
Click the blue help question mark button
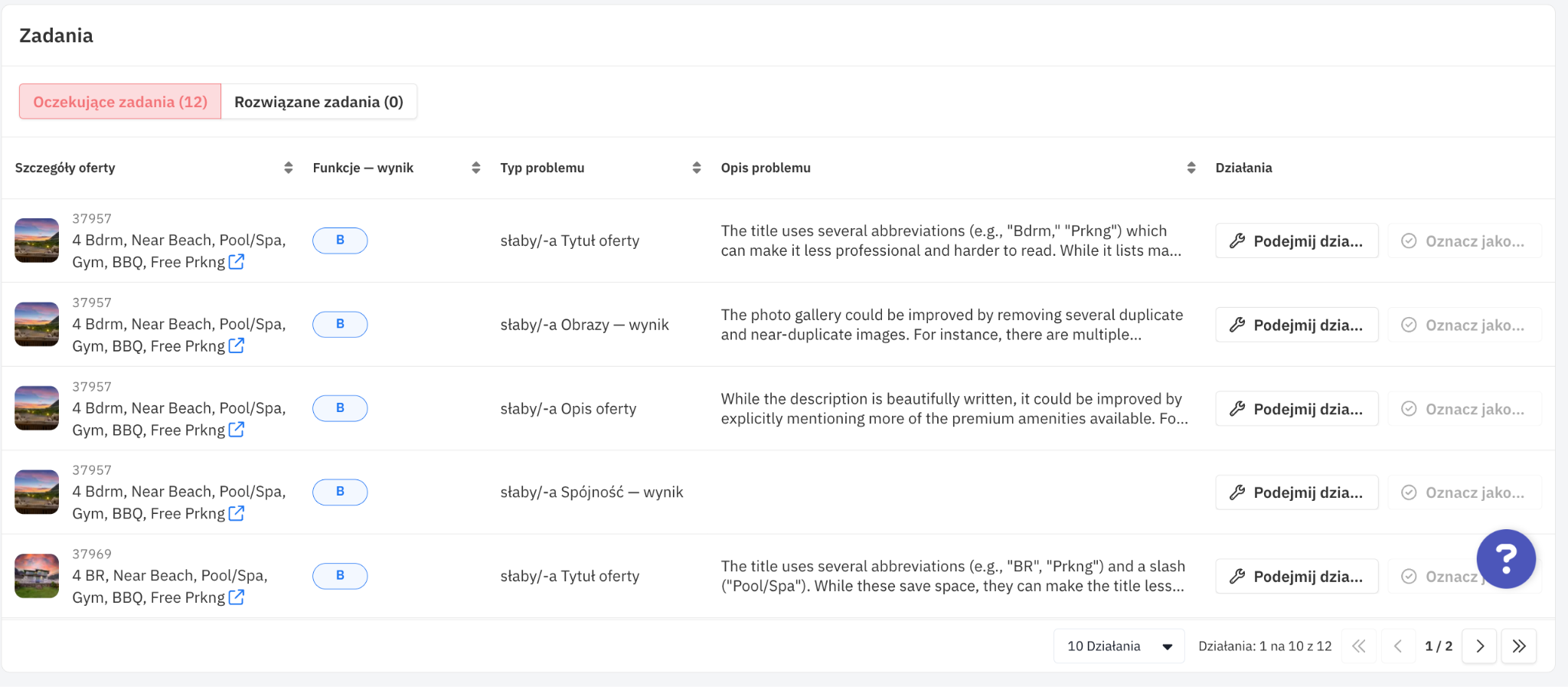1506,559
